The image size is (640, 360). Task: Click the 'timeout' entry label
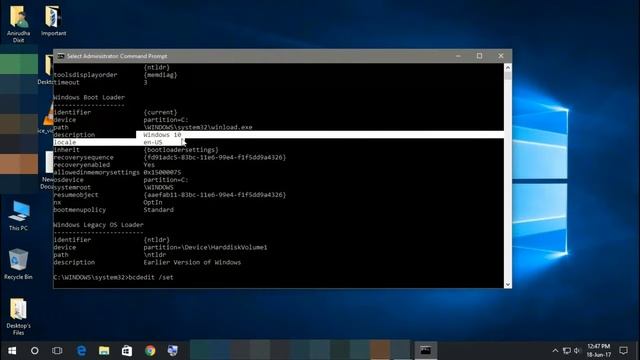67,82
